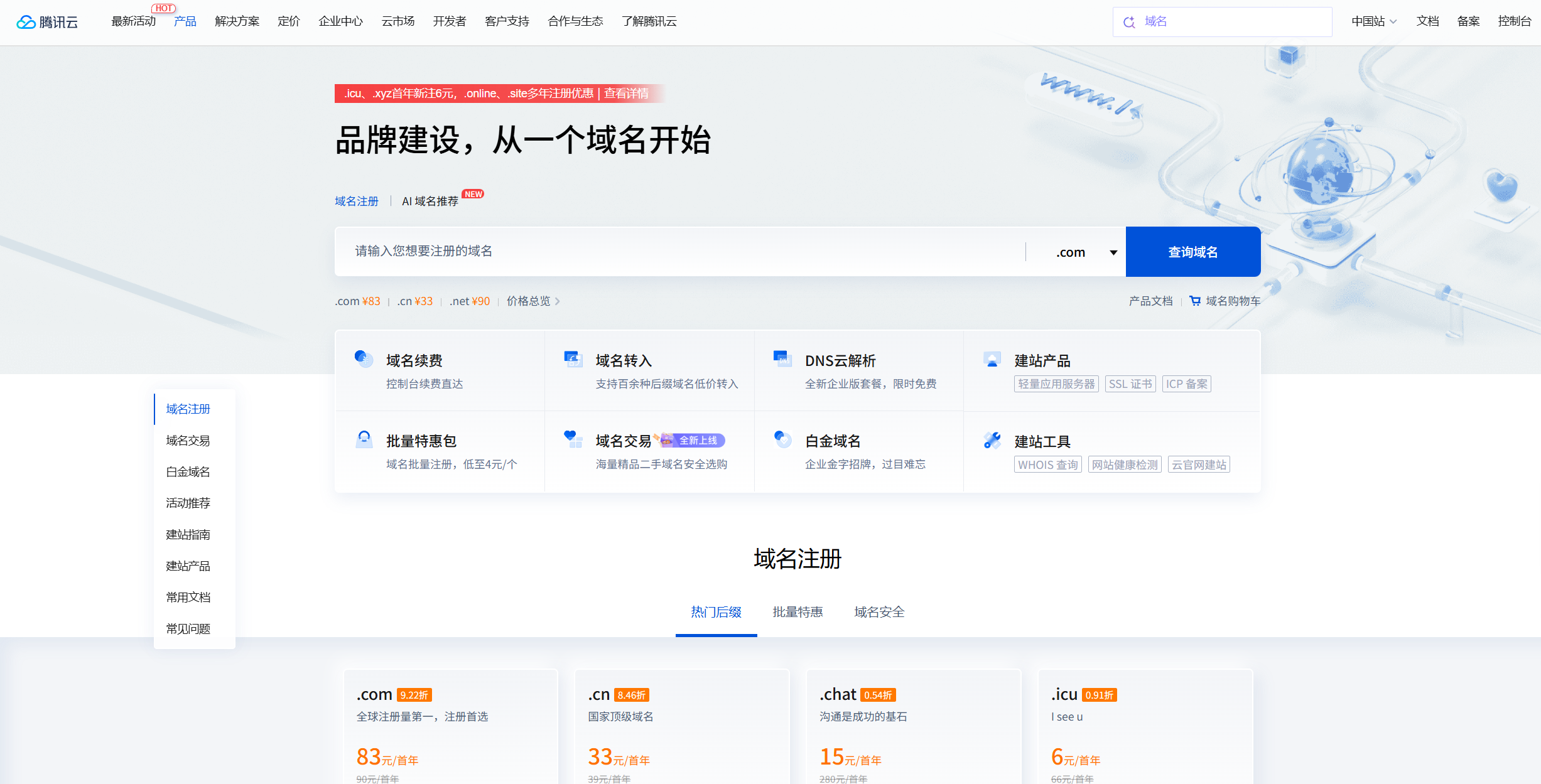Image resolution: width=1541 pixels, height=784 pixels.
Task: Click the 域名转入 transfer icon
Action: [x=573, y=358]
